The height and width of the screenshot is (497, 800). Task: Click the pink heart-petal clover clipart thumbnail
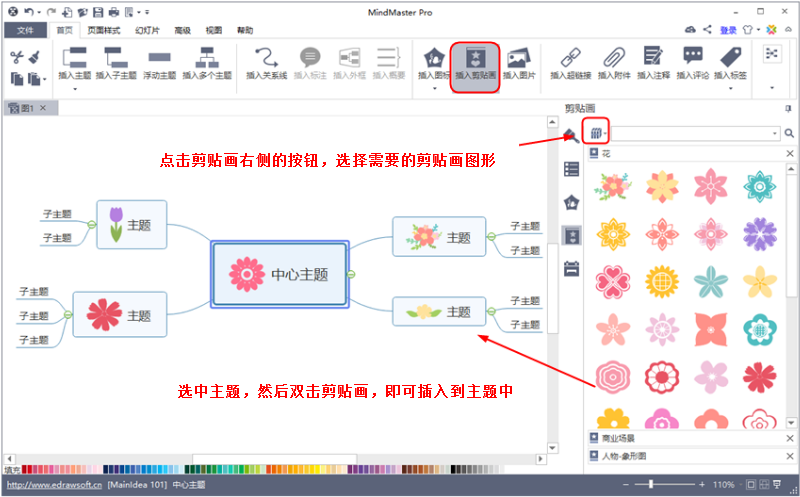coord(613,282)
